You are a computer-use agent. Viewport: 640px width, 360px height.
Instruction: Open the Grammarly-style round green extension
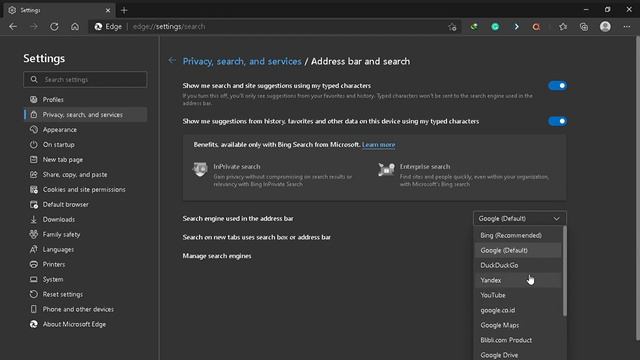pyautogui.click(x=495, y=27)
